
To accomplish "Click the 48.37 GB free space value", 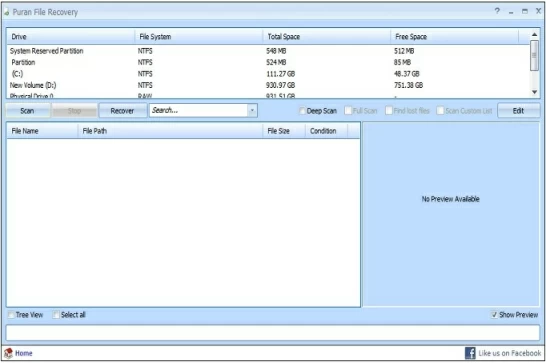I will click(x=407, y=74).
